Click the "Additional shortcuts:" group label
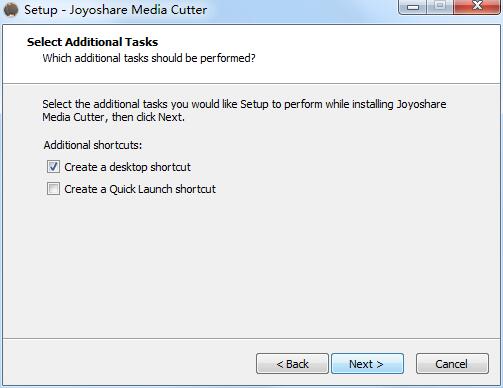Viewport: 503px width, 388px height. click(x=93, y=145)
